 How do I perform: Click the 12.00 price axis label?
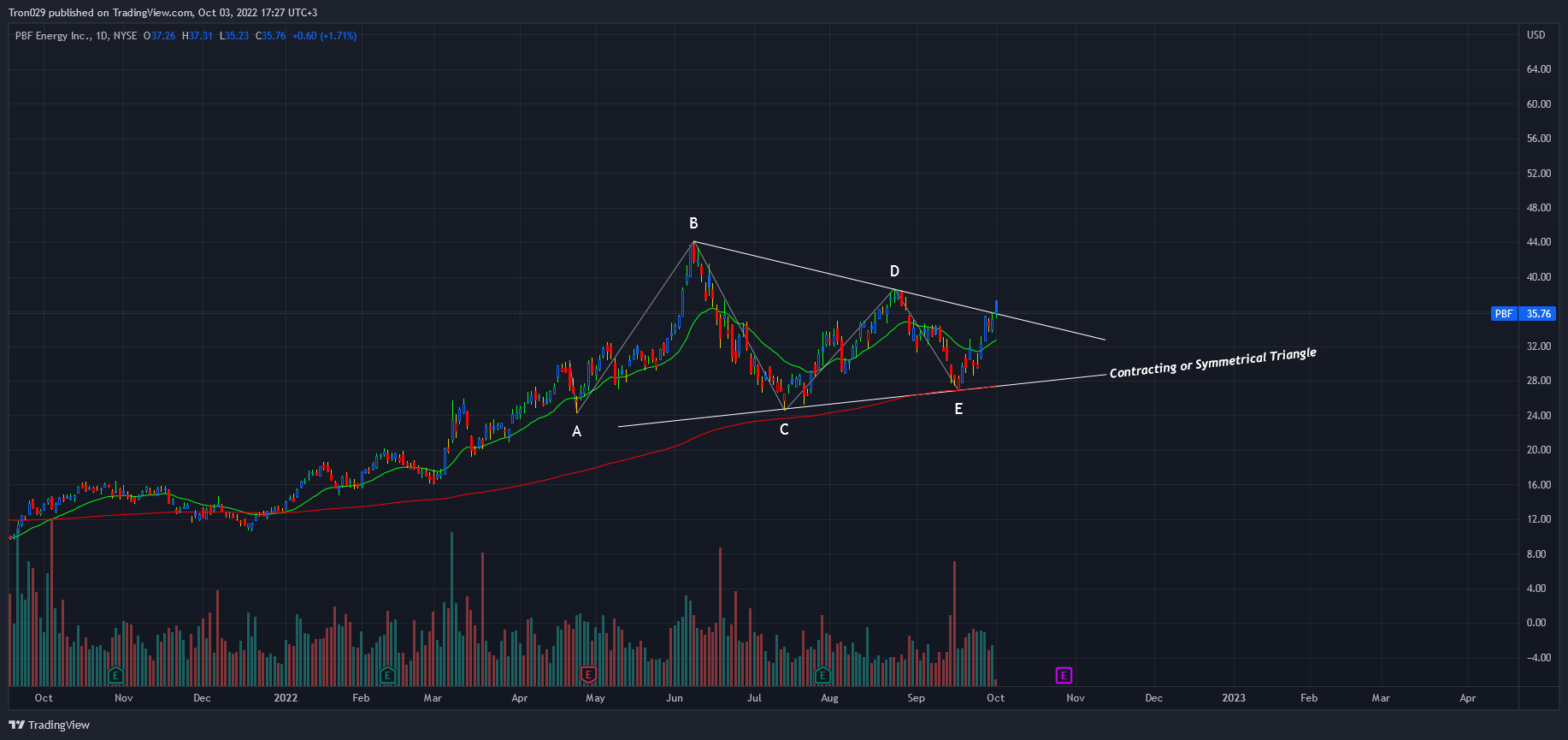(1539, 519)
